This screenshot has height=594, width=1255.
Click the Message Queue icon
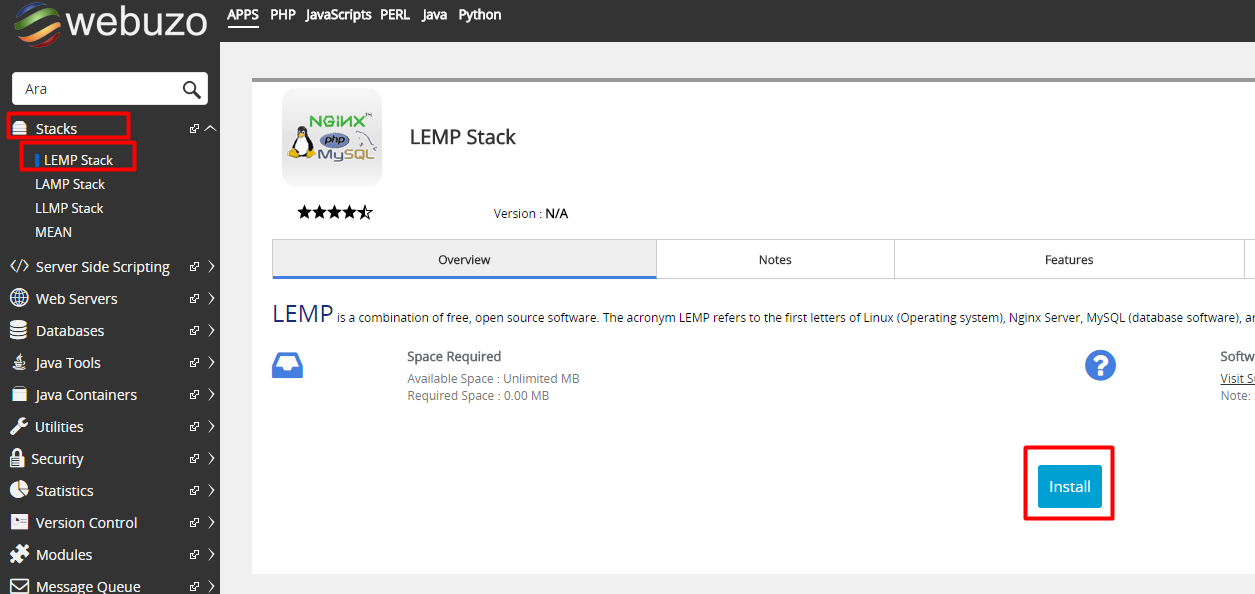pos(19,586)
